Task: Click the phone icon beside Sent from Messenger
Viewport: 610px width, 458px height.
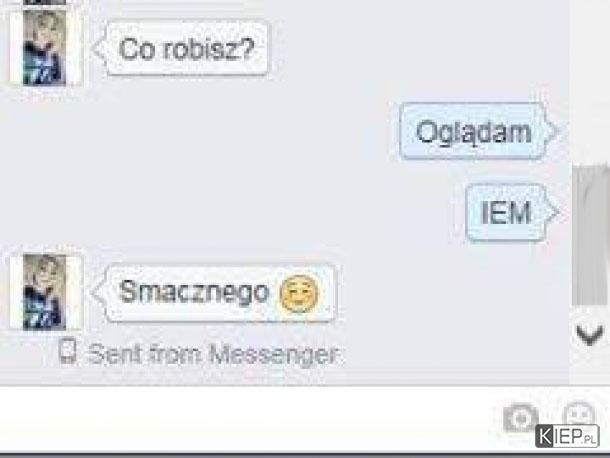Action: 68,351
